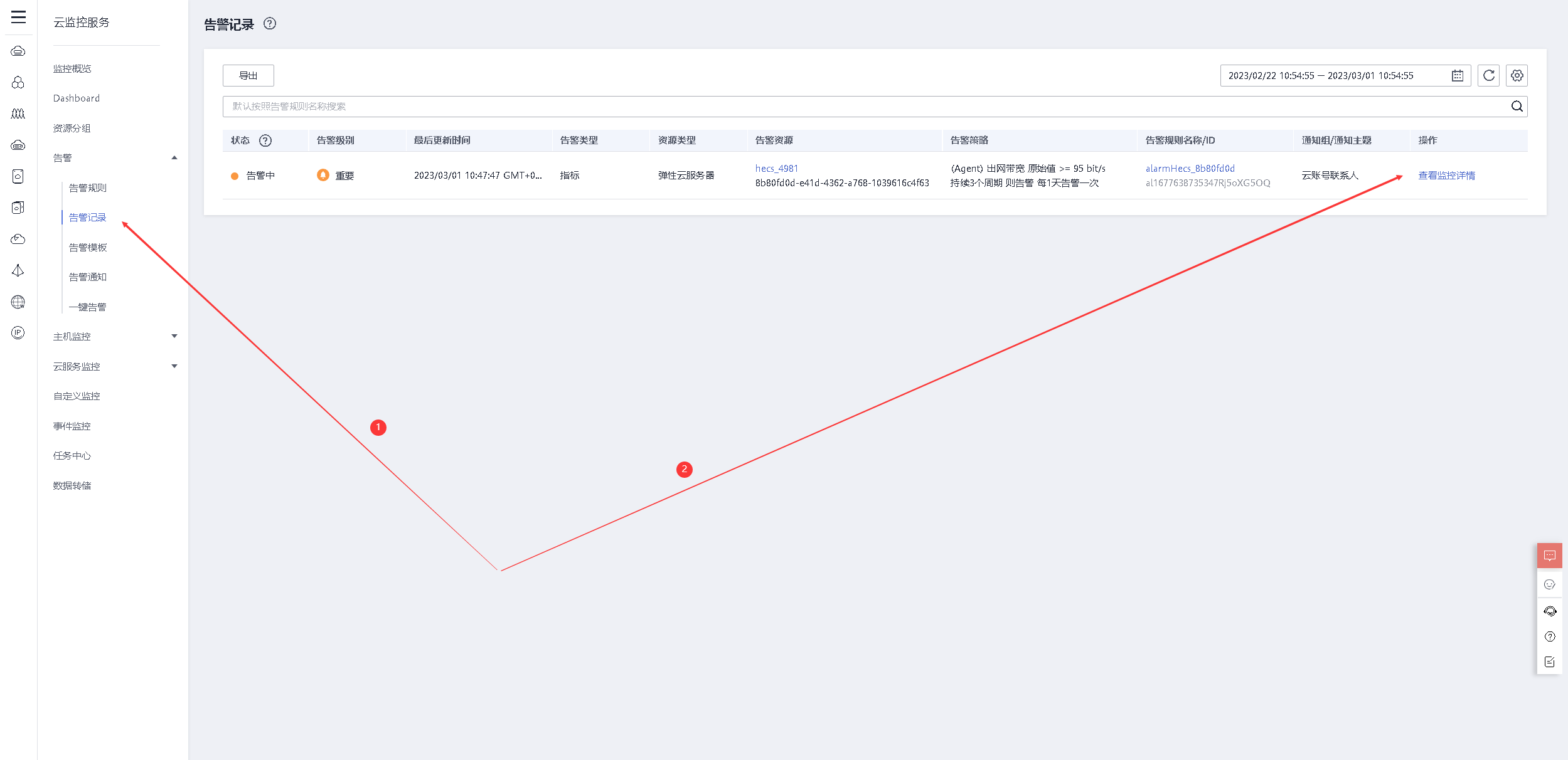Open the hecs_4981 resource link
This screenshot has height=760, width=1568.
coord(776,169)
